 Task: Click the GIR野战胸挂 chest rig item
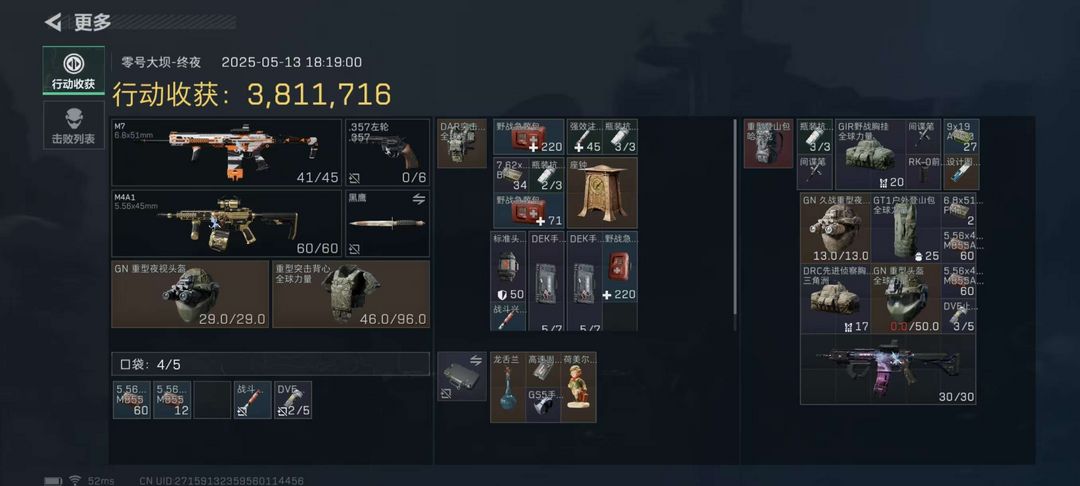point(870,154)
